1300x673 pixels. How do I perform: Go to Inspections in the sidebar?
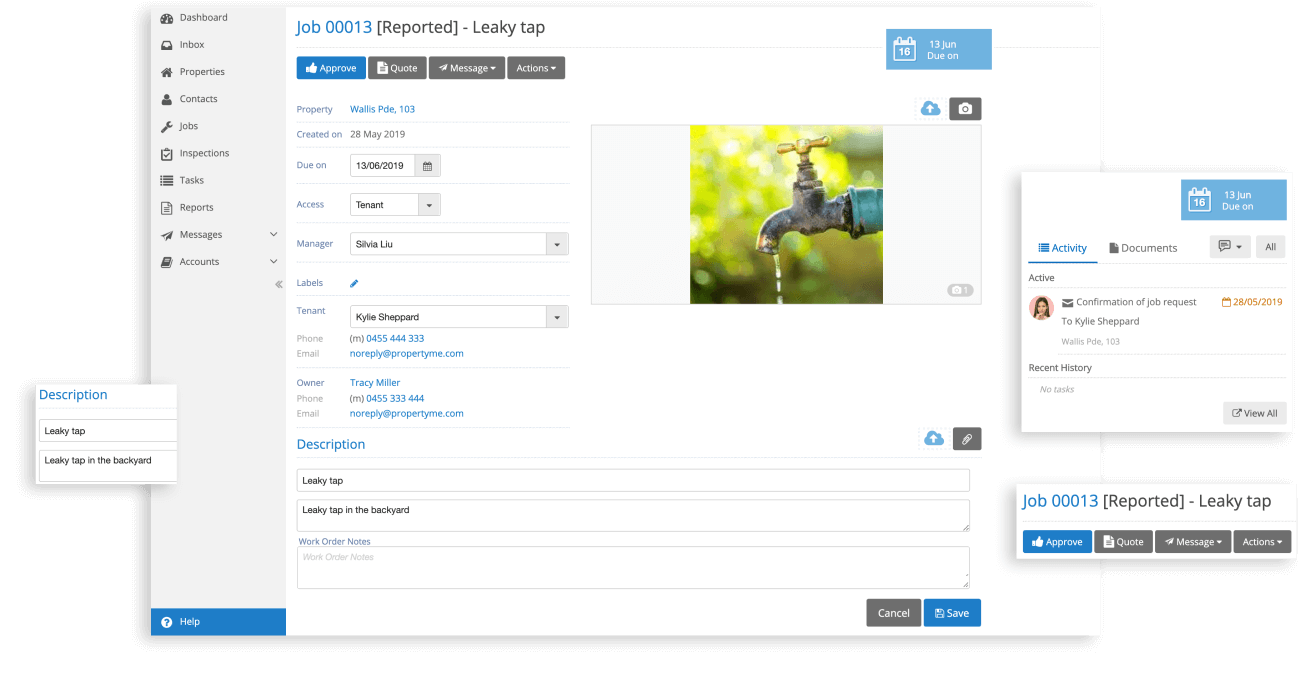click(x=204, y=153)
